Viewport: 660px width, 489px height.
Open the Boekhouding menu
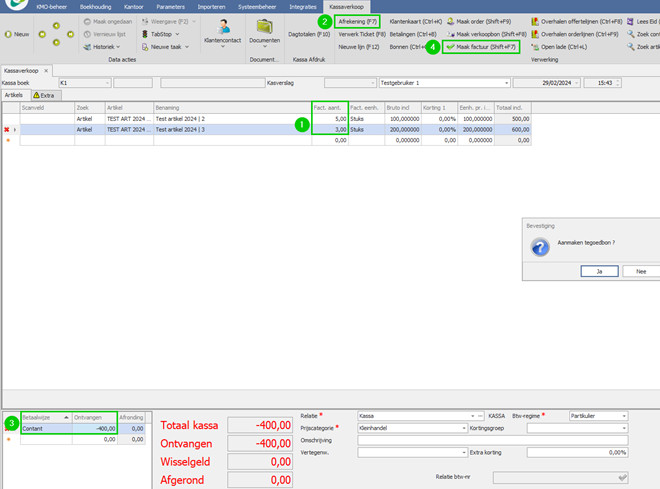click(x=96, y=7)
